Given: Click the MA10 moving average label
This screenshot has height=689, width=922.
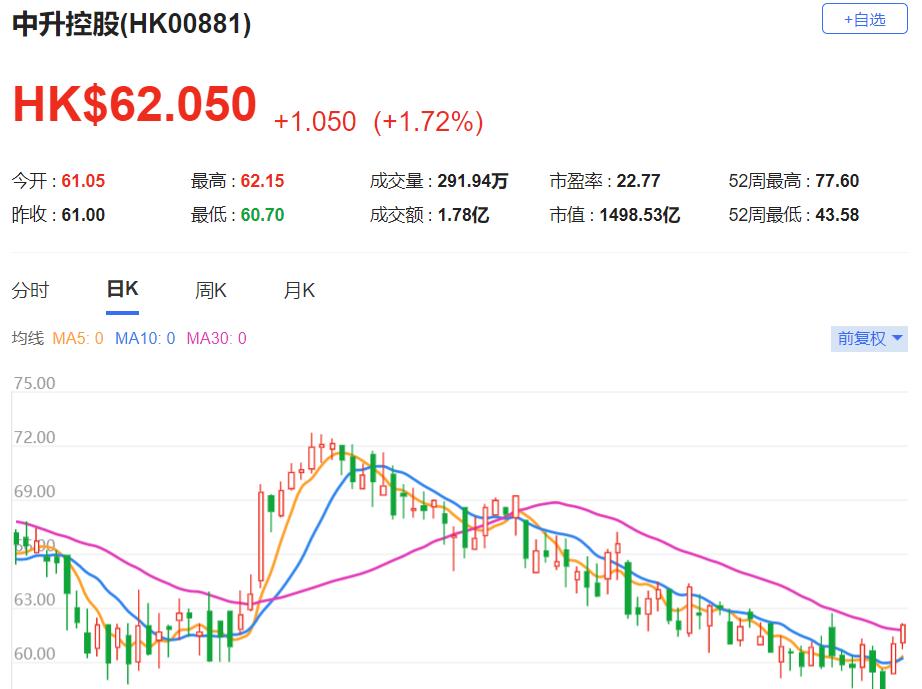Looking at the screenshot, I should (145, 338).
